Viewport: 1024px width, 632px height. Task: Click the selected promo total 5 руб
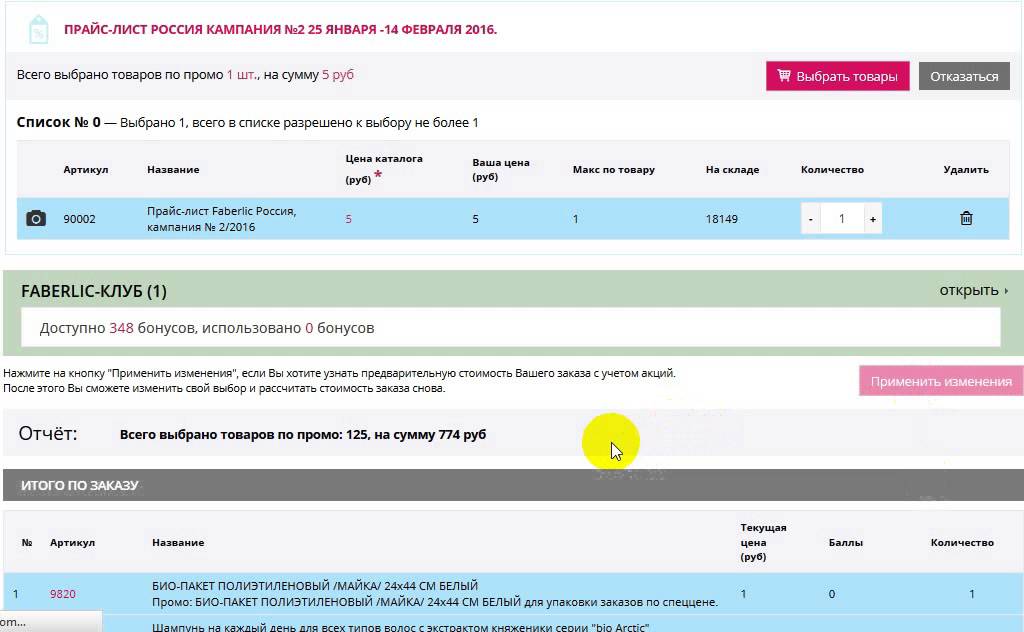(x=338, y=74)
